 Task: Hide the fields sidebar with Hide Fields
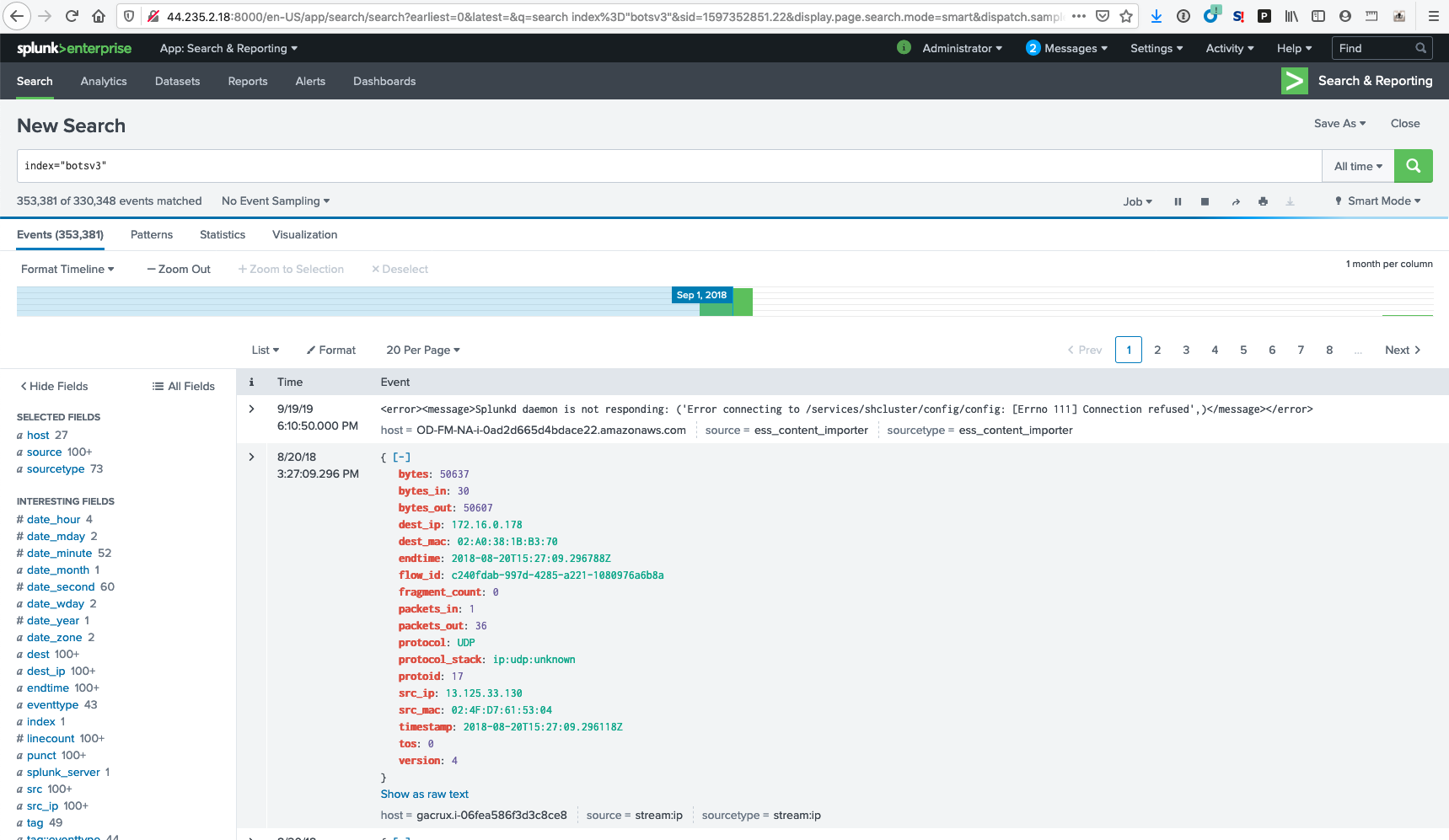(53, 386)
